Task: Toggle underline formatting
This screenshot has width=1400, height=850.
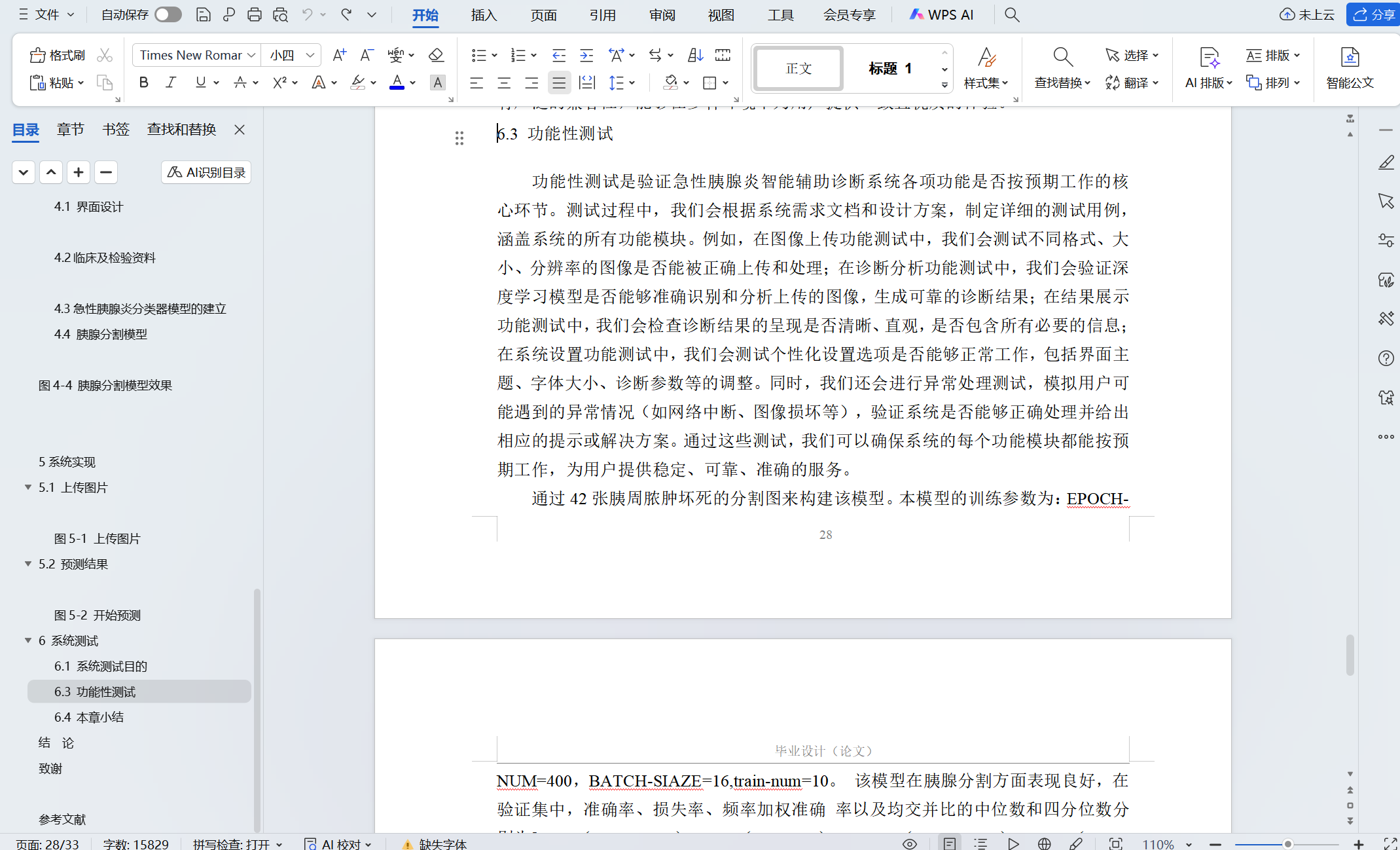Action: 200,83
